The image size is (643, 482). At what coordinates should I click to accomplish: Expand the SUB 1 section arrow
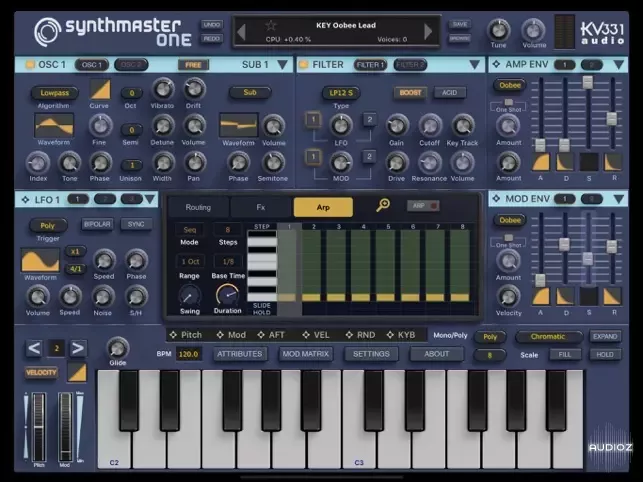(x=283, y=65)
